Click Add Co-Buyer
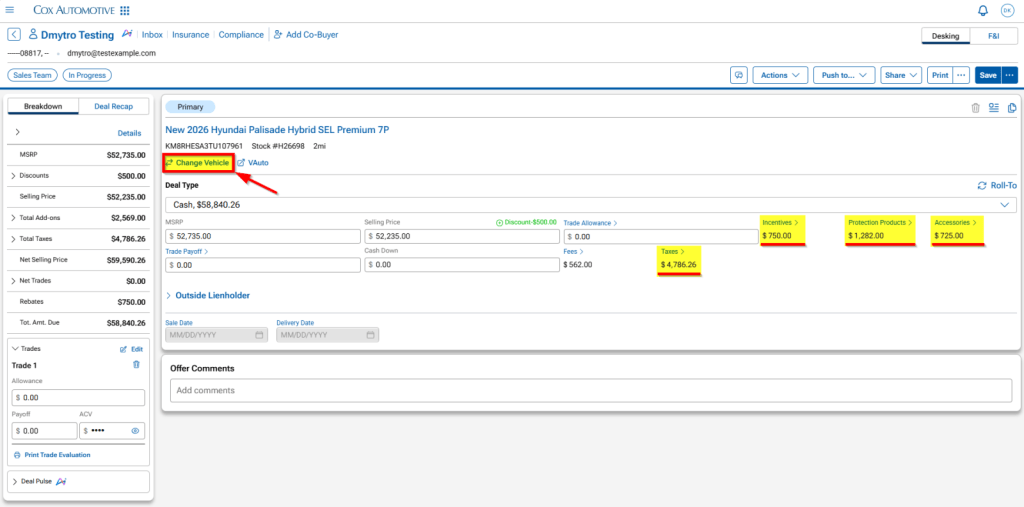Viewport: 1024px width, 507px height. pos(306,35)
